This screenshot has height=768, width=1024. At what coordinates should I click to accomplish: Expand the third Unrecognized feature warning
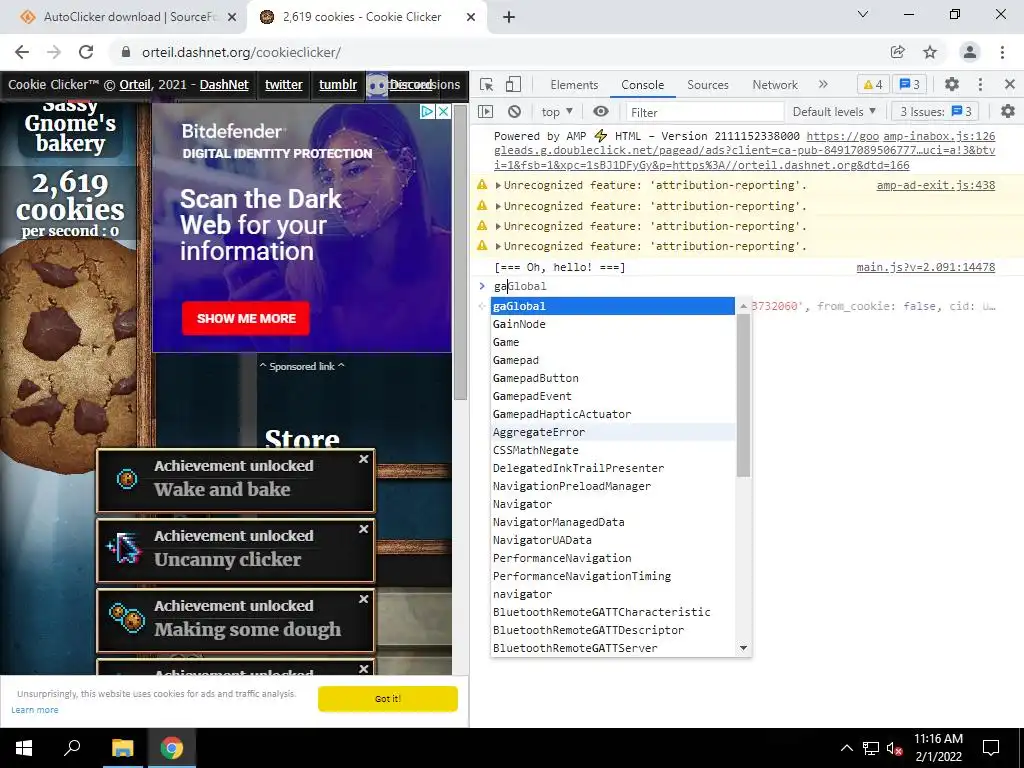coord(498,227)
